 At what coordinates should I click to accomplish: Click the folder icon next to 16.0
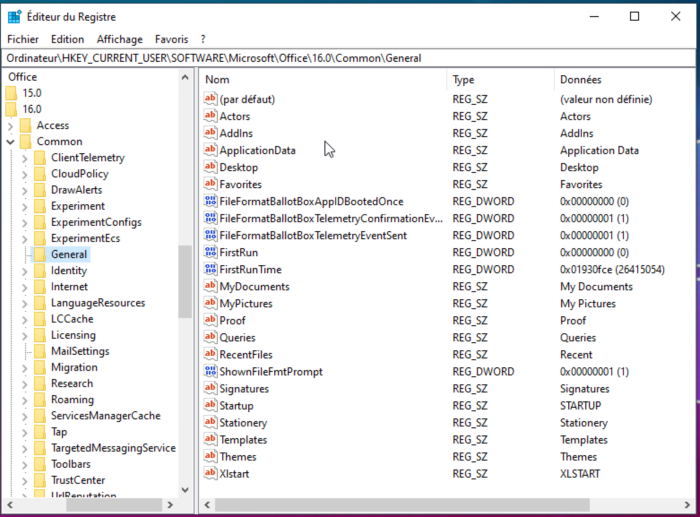pos(11,109)
